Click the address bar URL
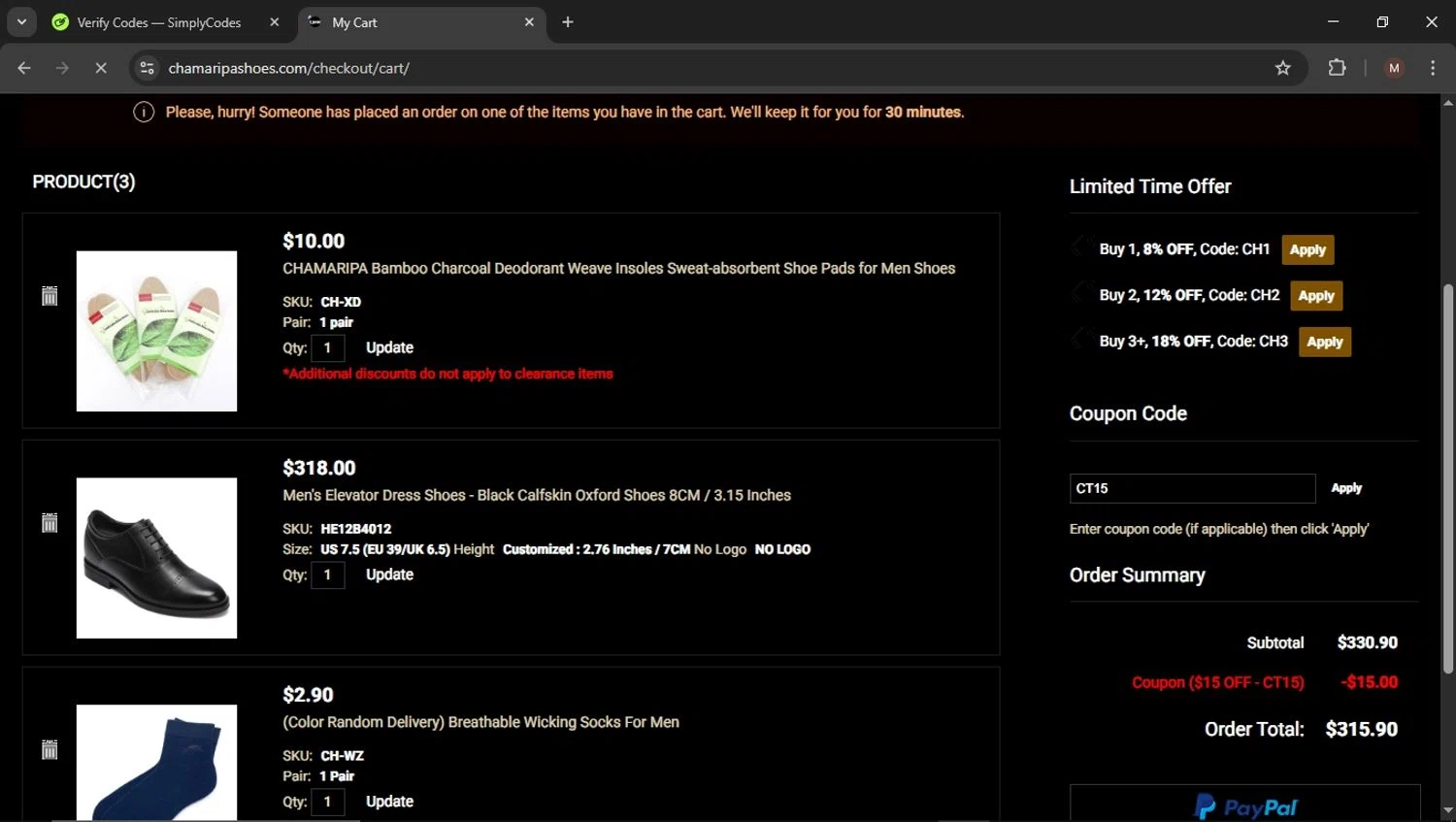Viewport: 1456px width, 822px height. pos(288,68)
